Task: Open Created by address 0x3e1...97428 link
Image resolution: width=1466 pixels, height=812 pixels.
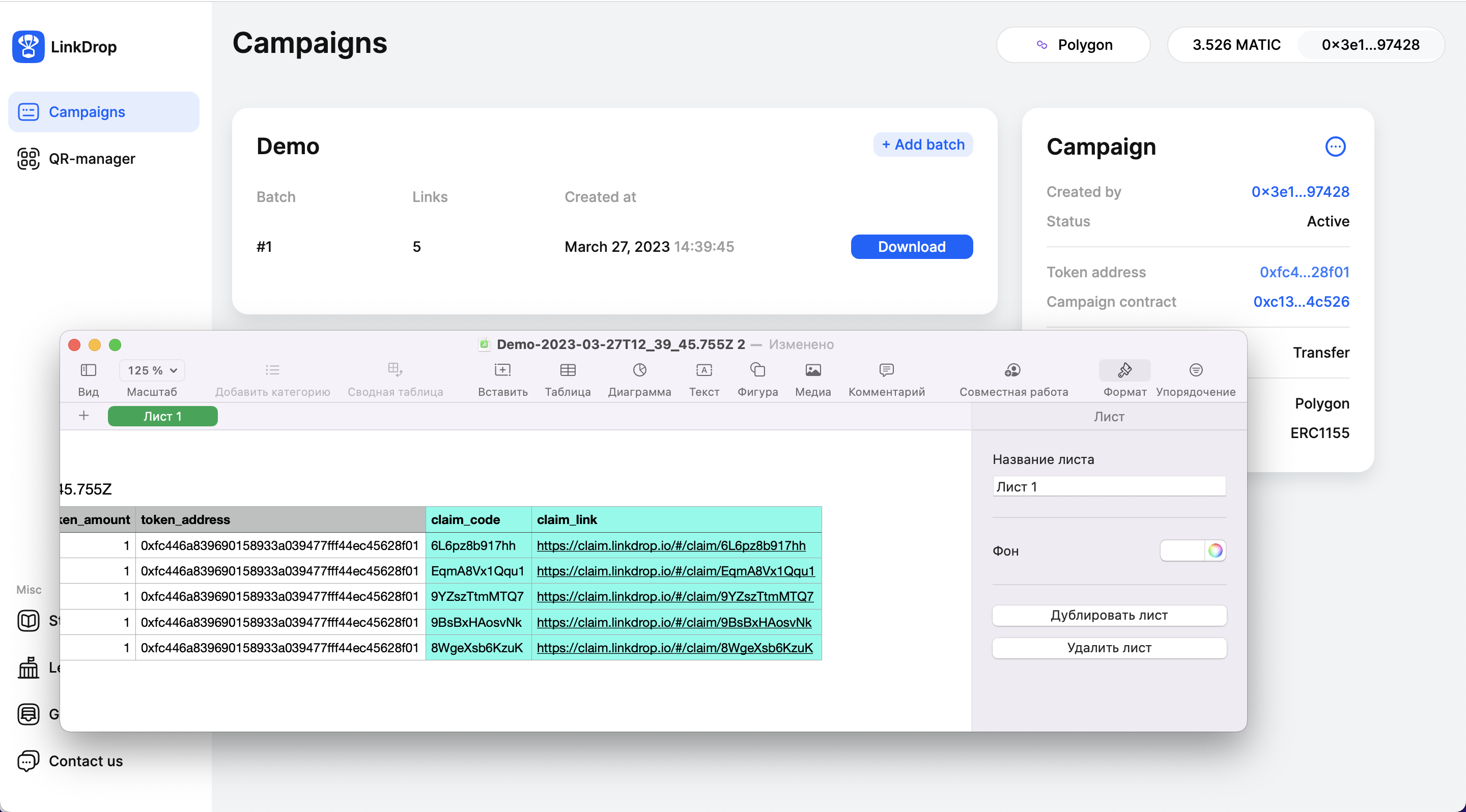Action: click(1300, 192)
